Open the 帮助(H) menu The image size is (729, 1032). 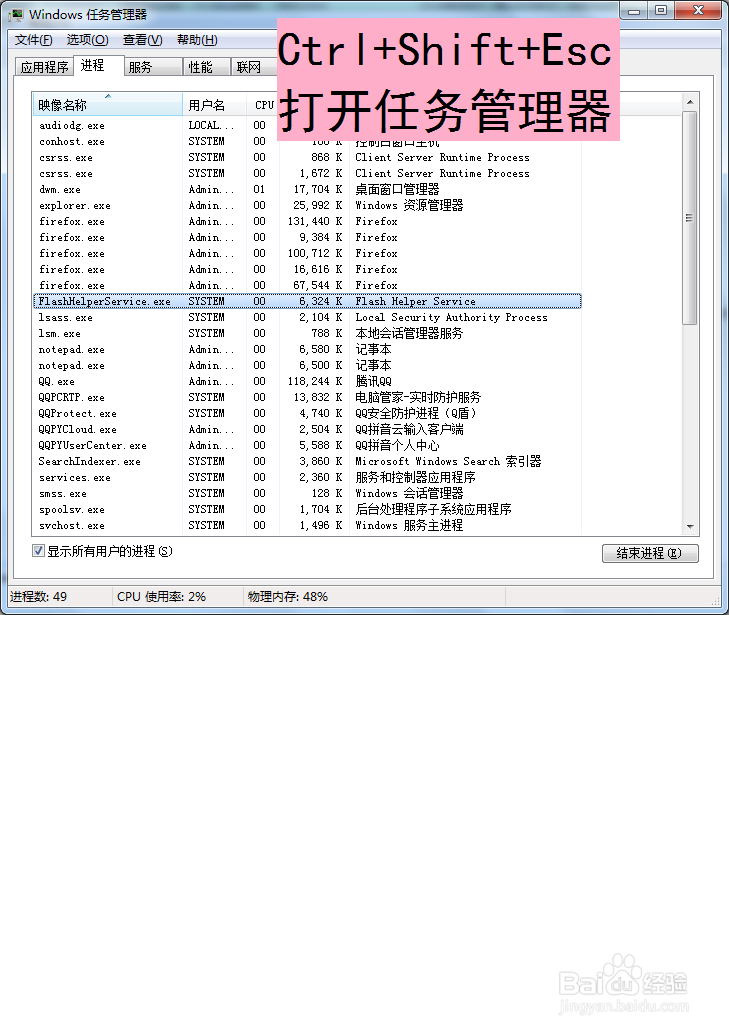coord(197,40)
